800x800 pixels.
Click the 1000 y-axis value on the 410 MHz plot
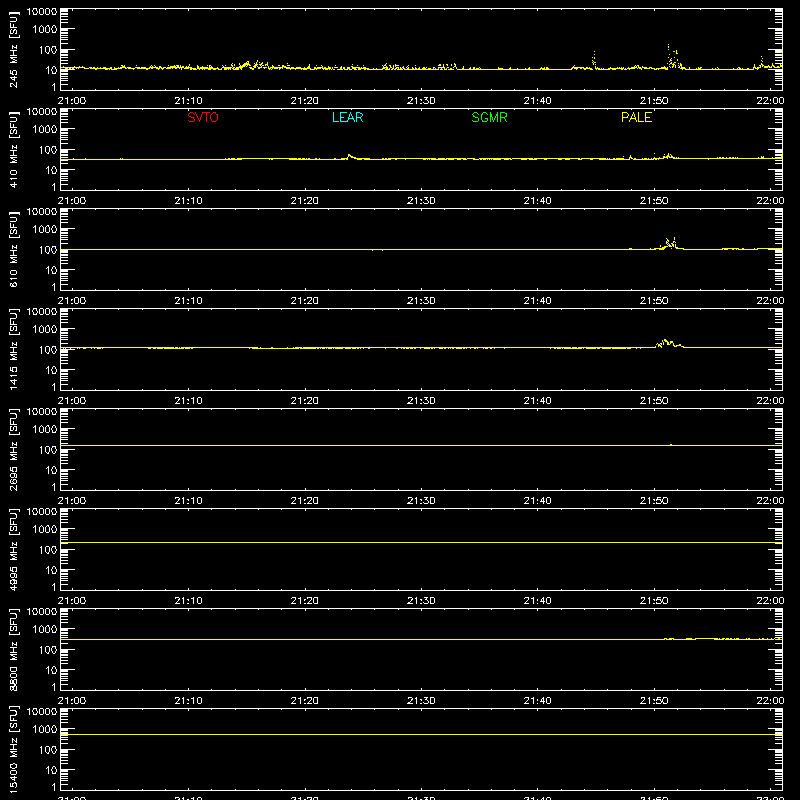[x=45, y=130]
